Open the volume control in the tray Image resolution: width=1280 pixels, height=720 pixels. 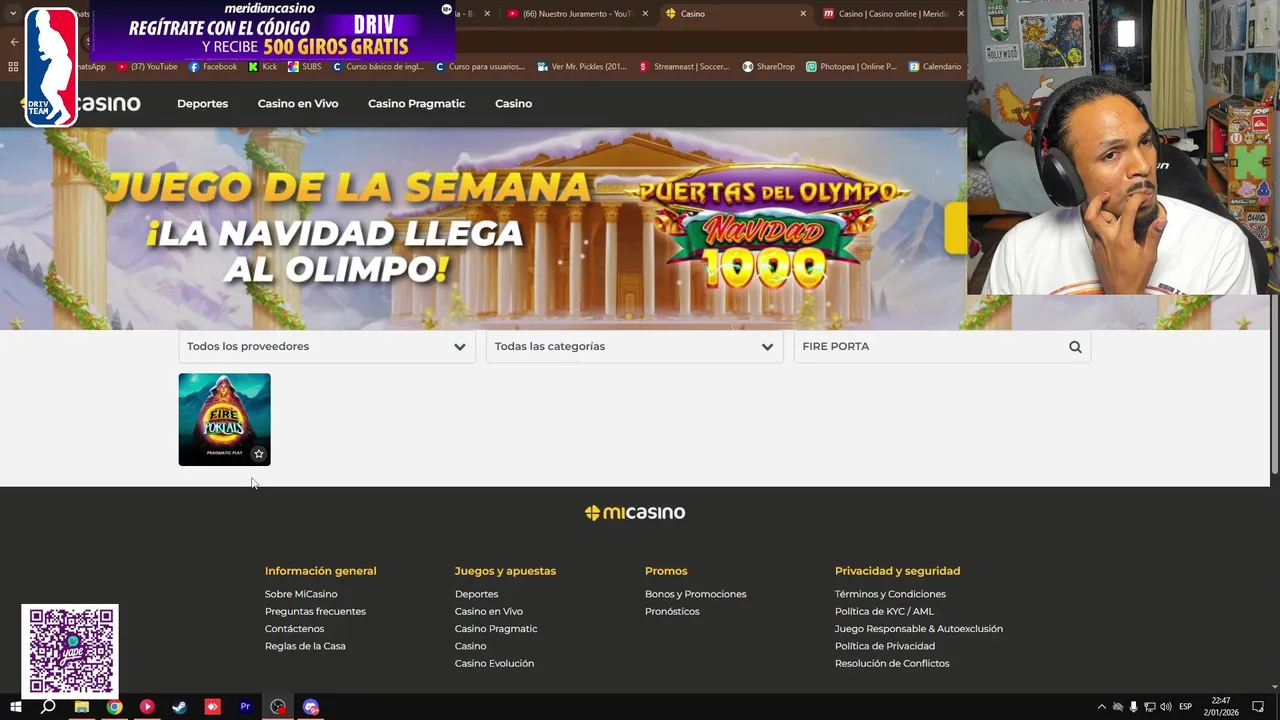(1165, 707)
